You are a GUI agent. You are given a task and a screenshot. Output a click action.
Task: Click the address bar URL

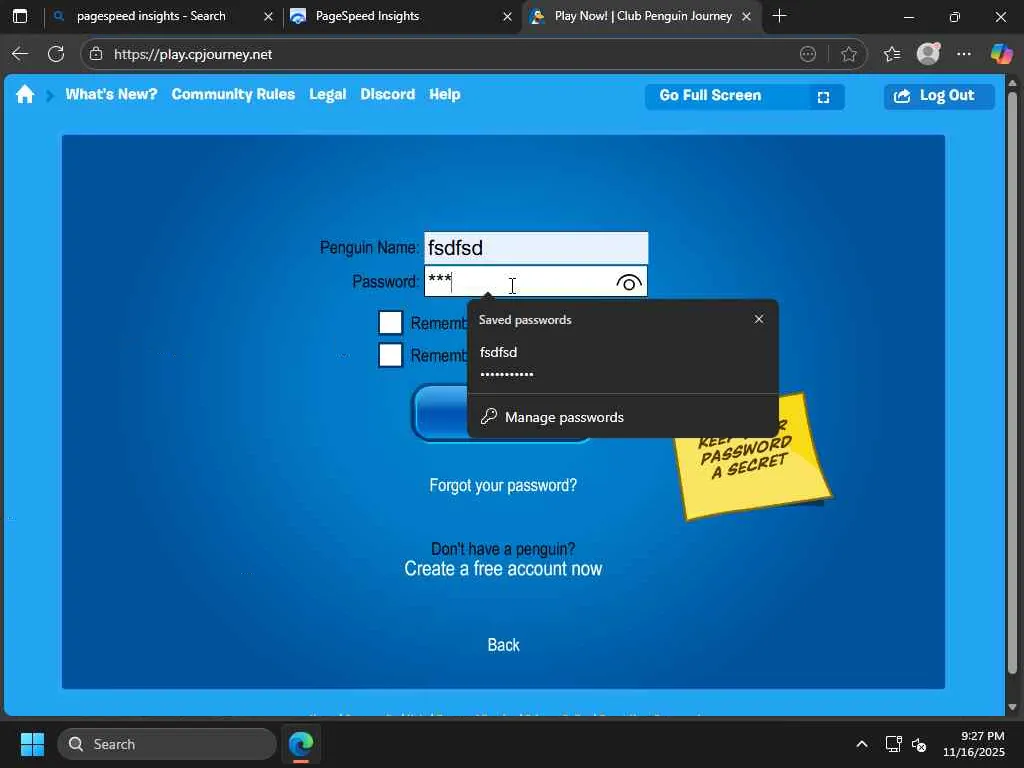tap(193, 54)
